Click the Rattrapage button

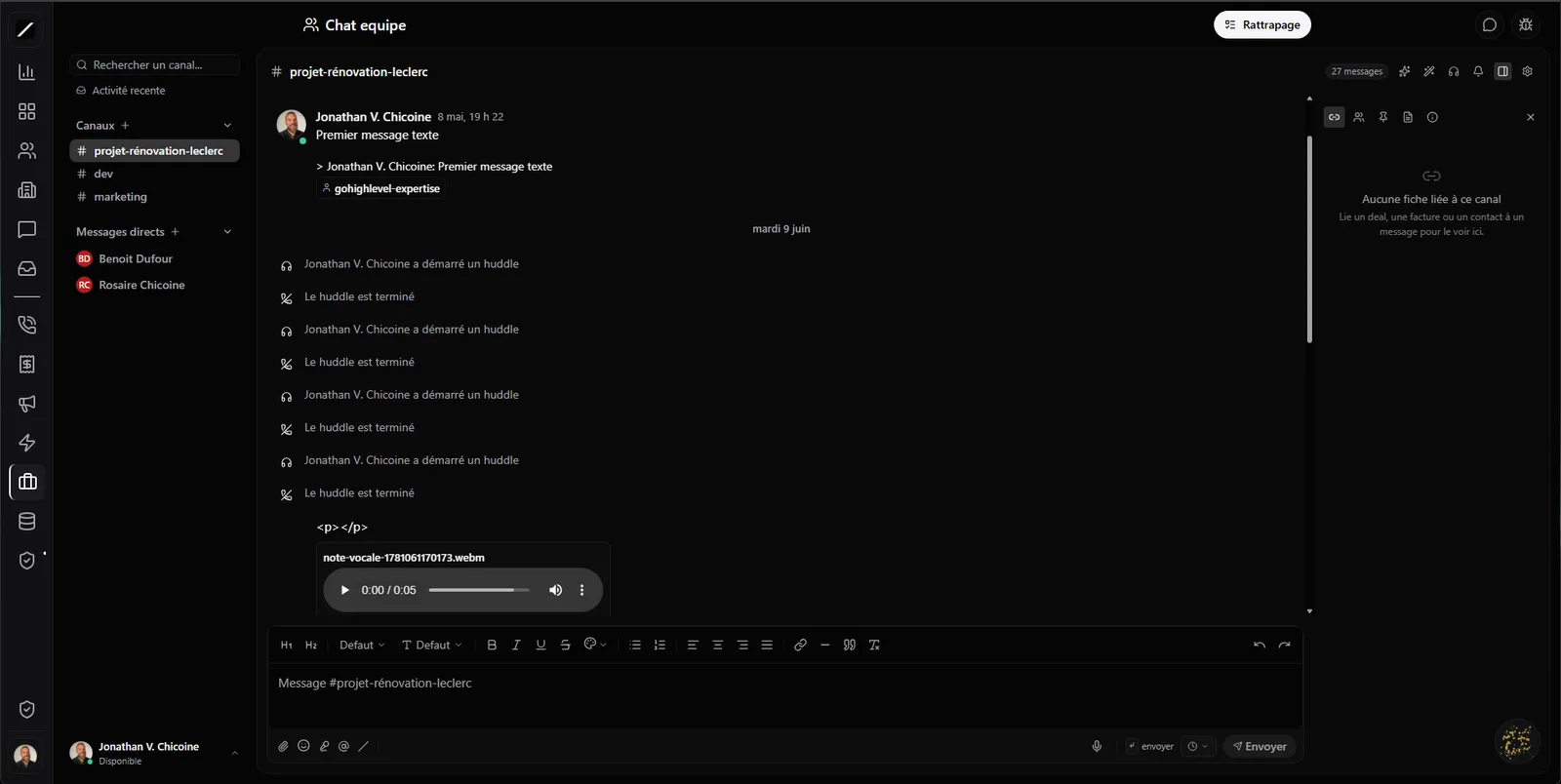tap(1262, 24)
